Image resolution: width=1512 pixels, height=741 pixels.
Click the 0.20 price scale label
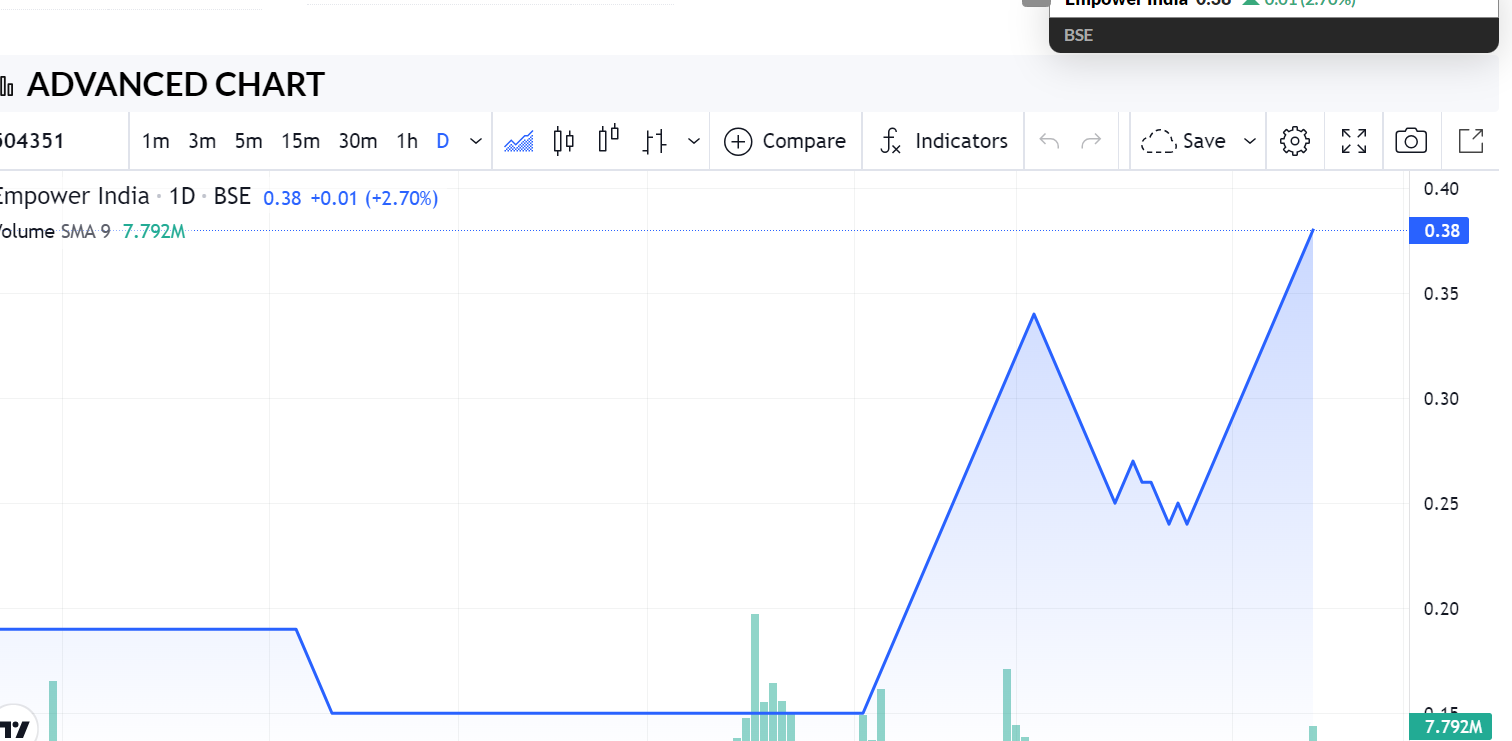[1439, 609]
